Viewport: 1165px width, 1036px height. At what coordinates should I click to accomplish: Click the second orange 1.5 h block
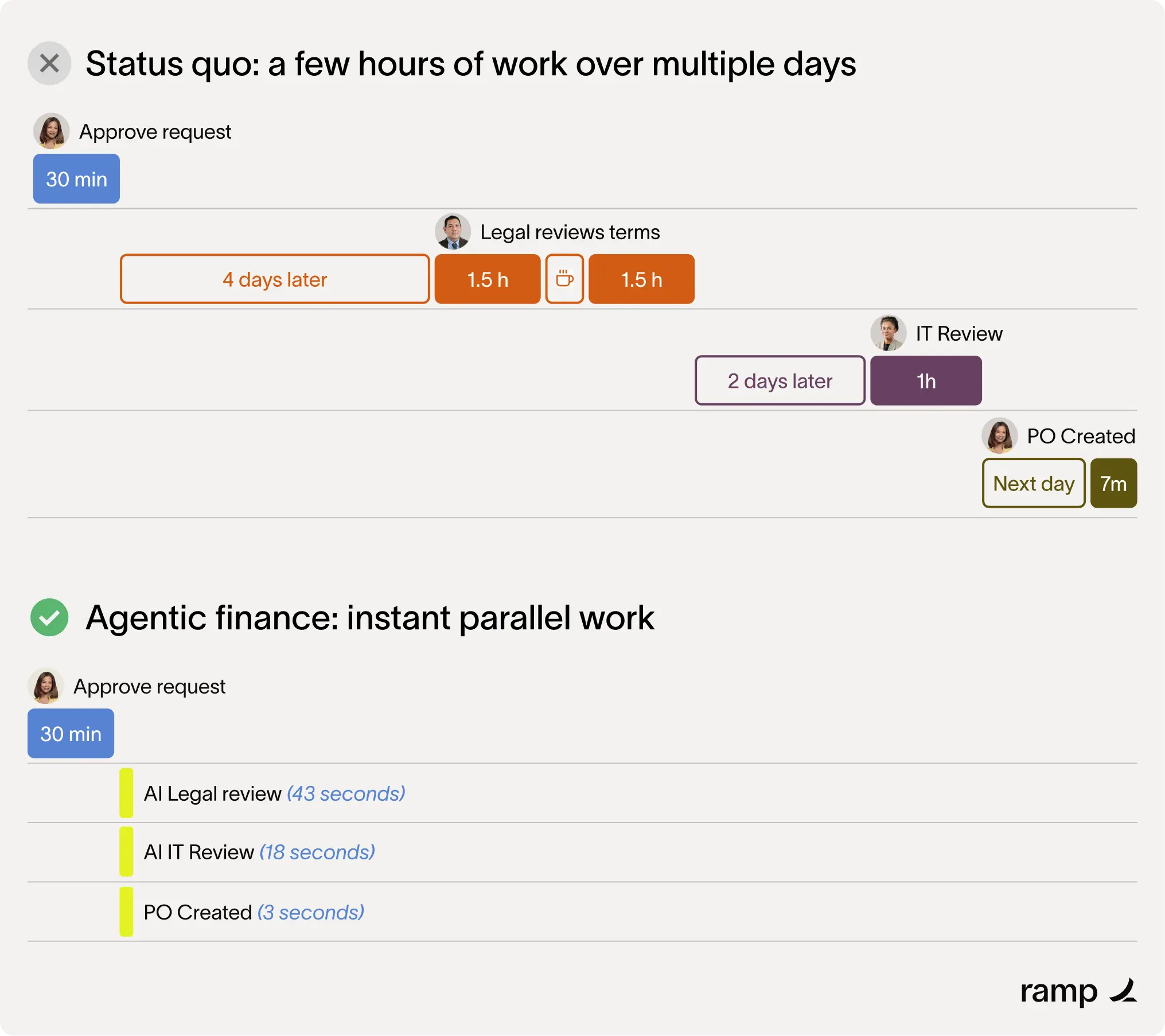click(x=641, y=279)
